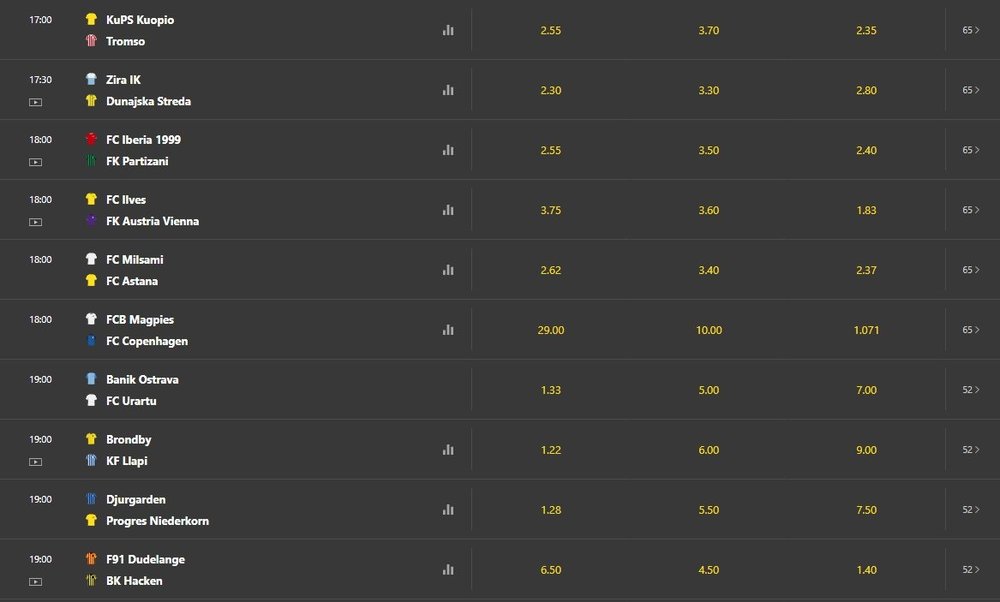Open stats icon for FCB Magpies match
The image size is (1000, 602).
(448, 330)
